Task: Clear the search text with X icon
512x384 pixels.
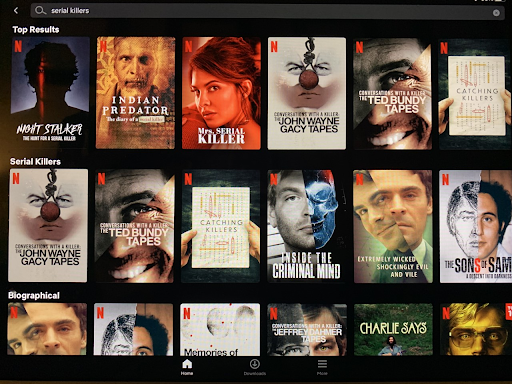Action: point(496,13)
